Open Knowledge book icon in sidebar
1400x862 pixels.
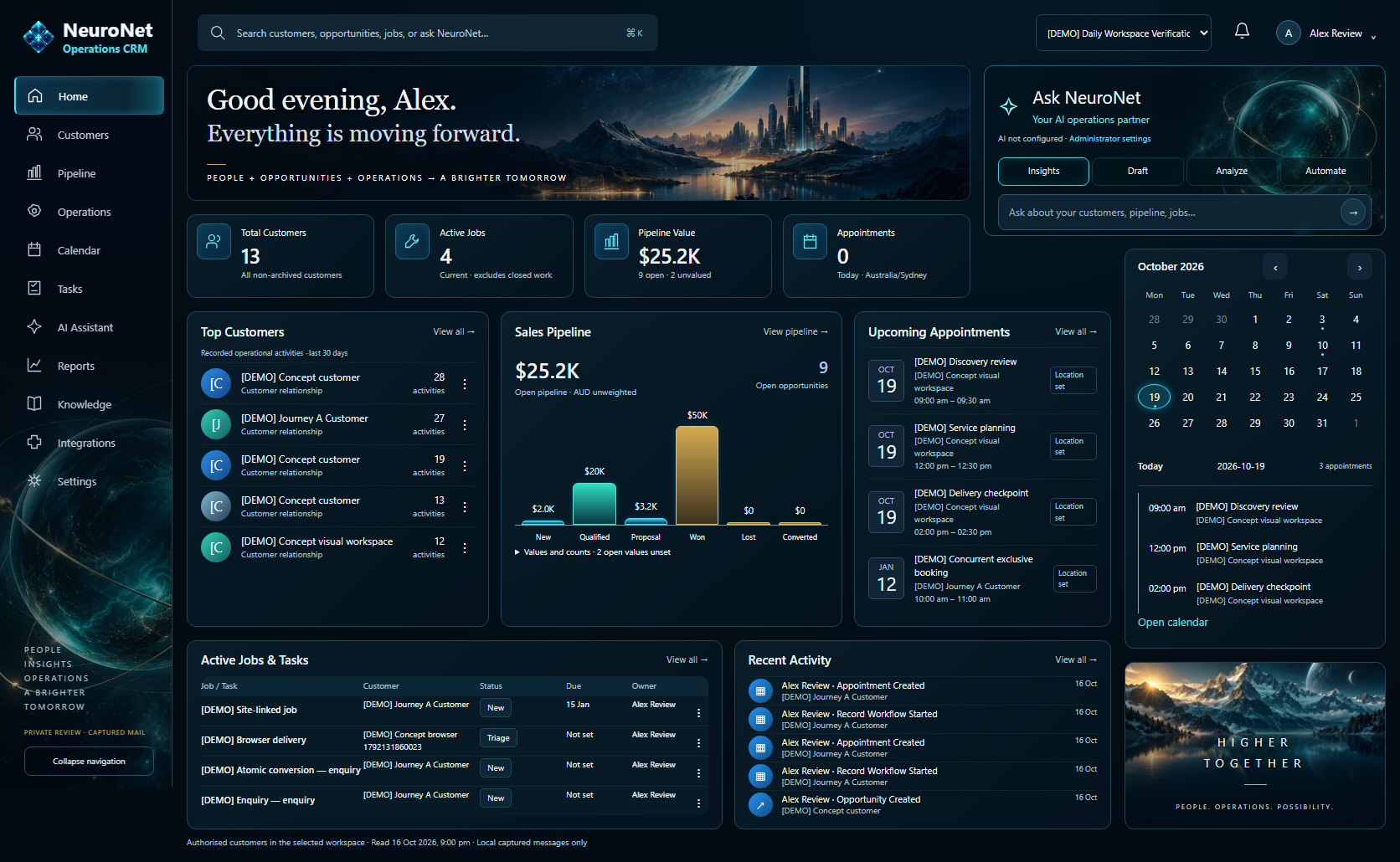(x=34, y=404)
